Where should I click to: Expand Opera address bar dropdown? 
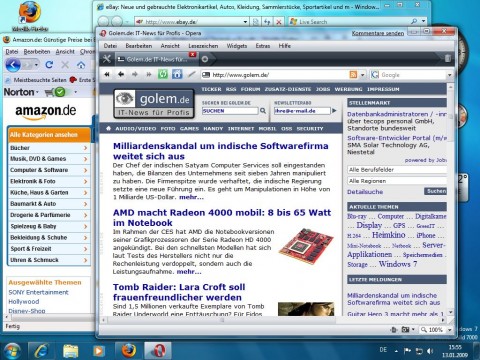tap(363, 75)
